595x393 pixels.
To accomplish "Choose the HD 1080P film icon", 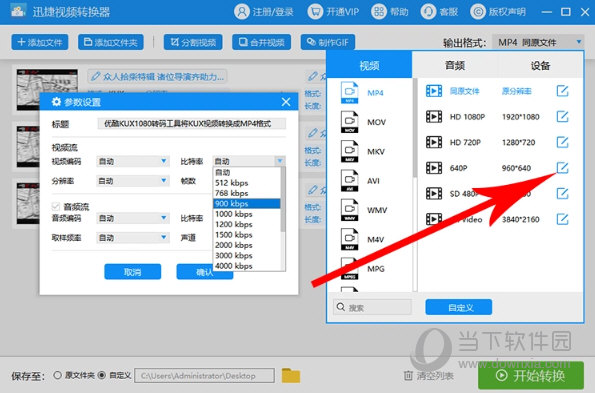I will click(x=434, y=116).
